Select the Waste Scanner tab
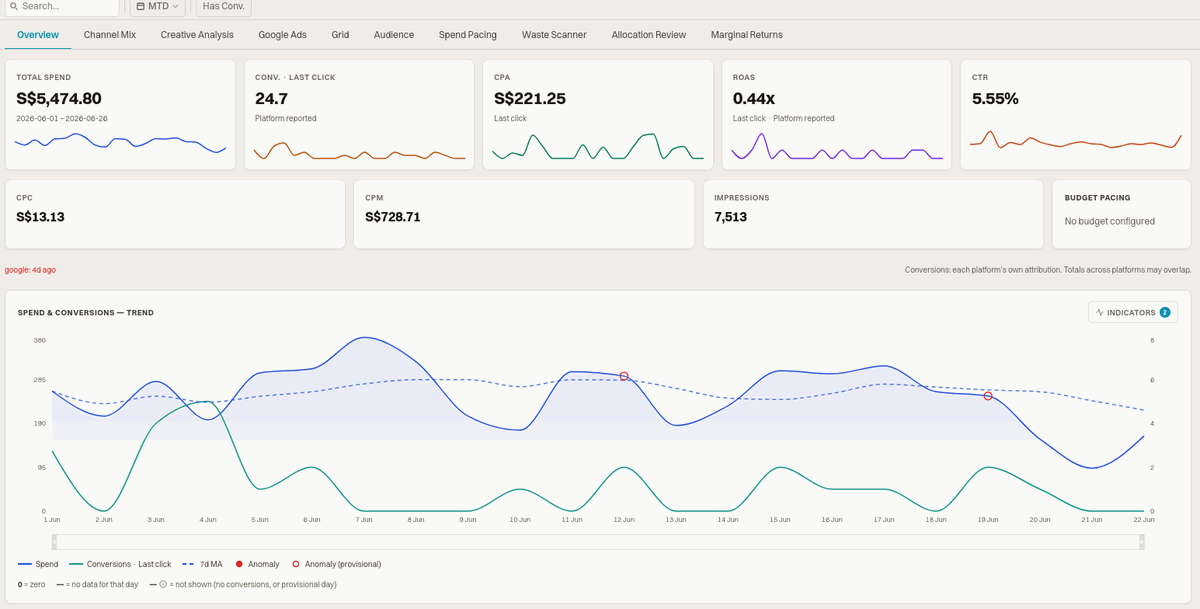 [x=554, y=35]
